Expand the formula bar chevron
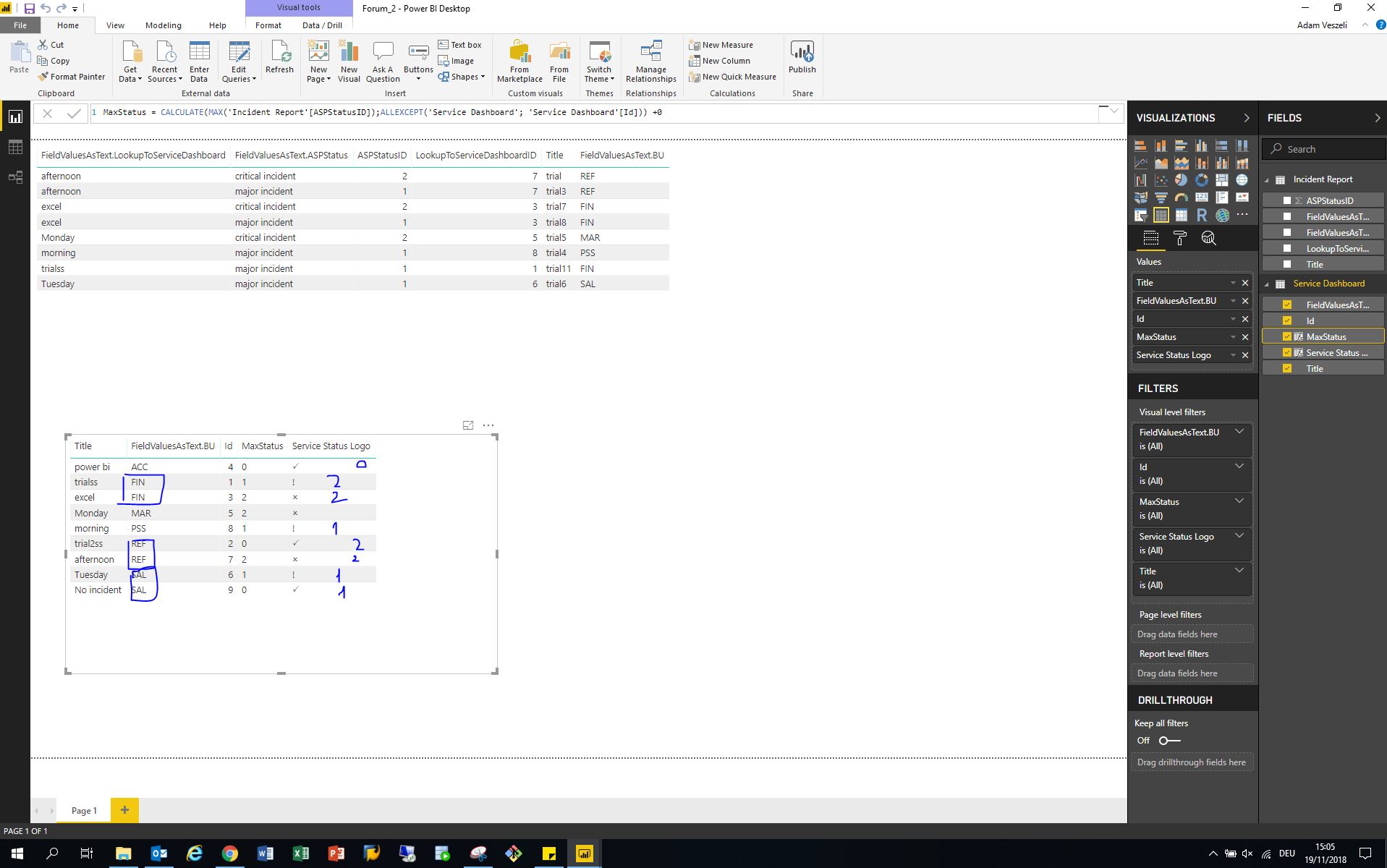 pyautogui.click(x=1114, y=111)
